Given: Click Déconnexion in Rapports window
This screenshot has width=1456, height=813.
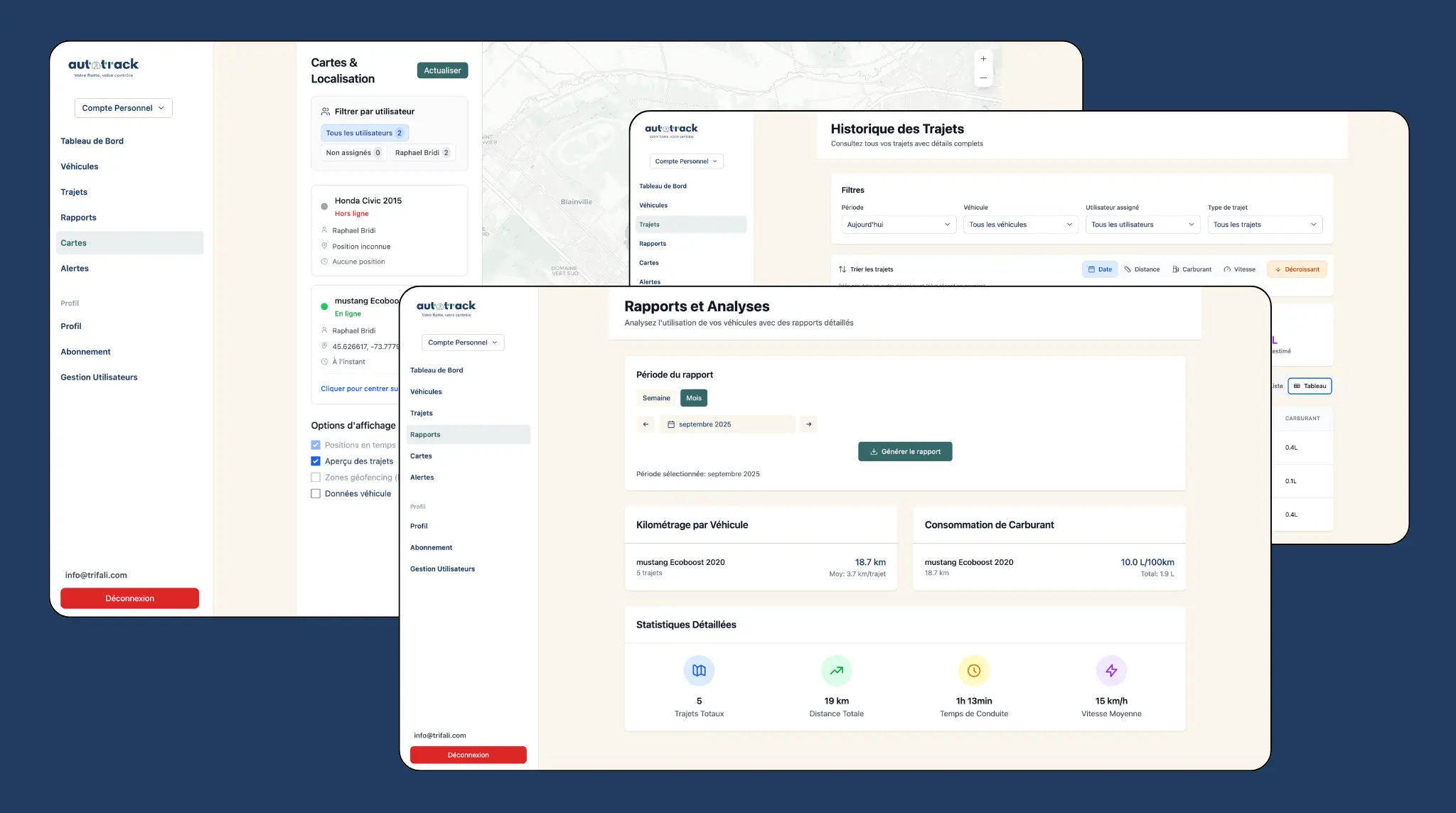Looking at the screenshot, I should [469, 755].
